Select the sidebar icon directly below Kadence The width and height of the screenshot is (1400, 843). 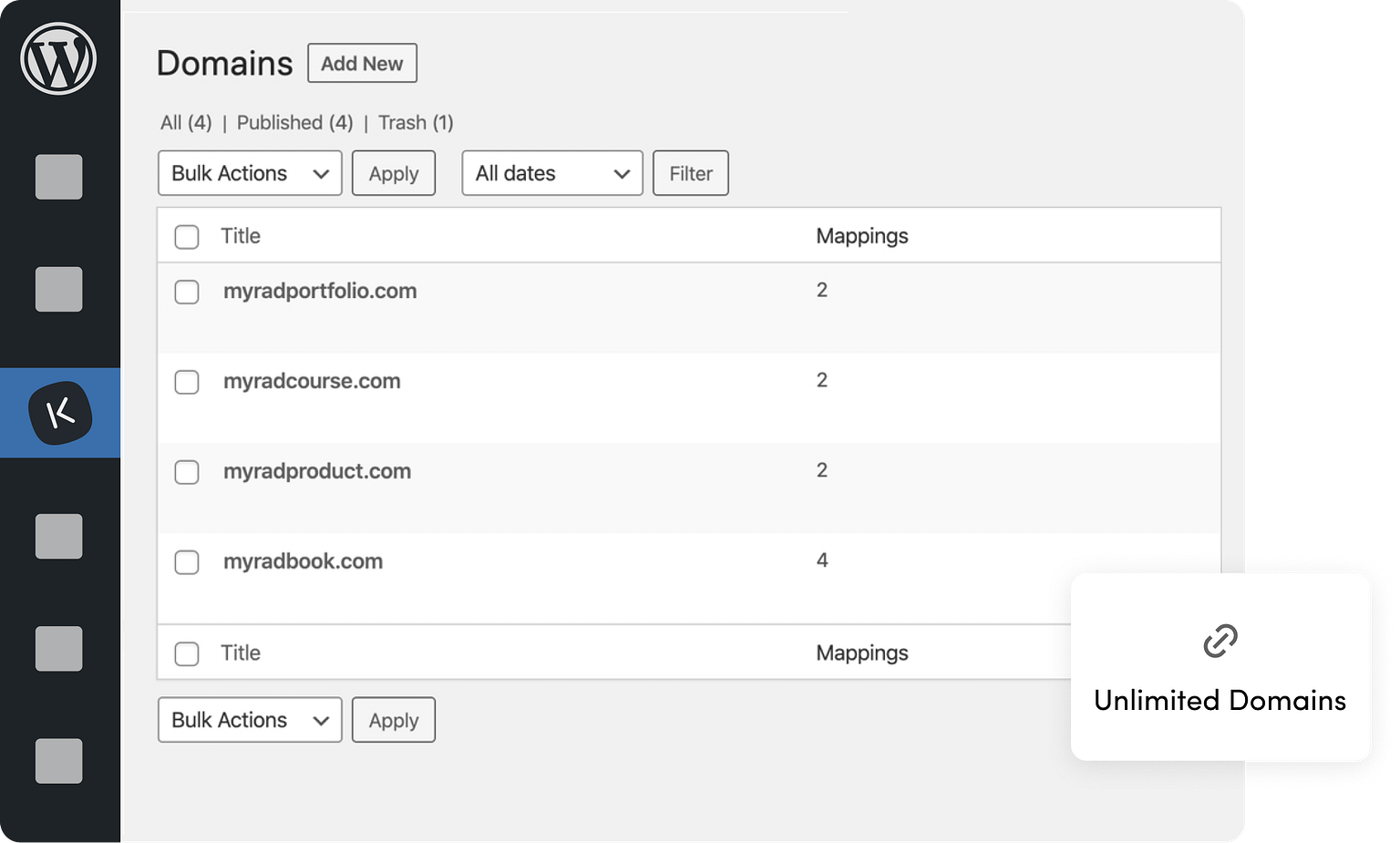(x=58, y=538)
